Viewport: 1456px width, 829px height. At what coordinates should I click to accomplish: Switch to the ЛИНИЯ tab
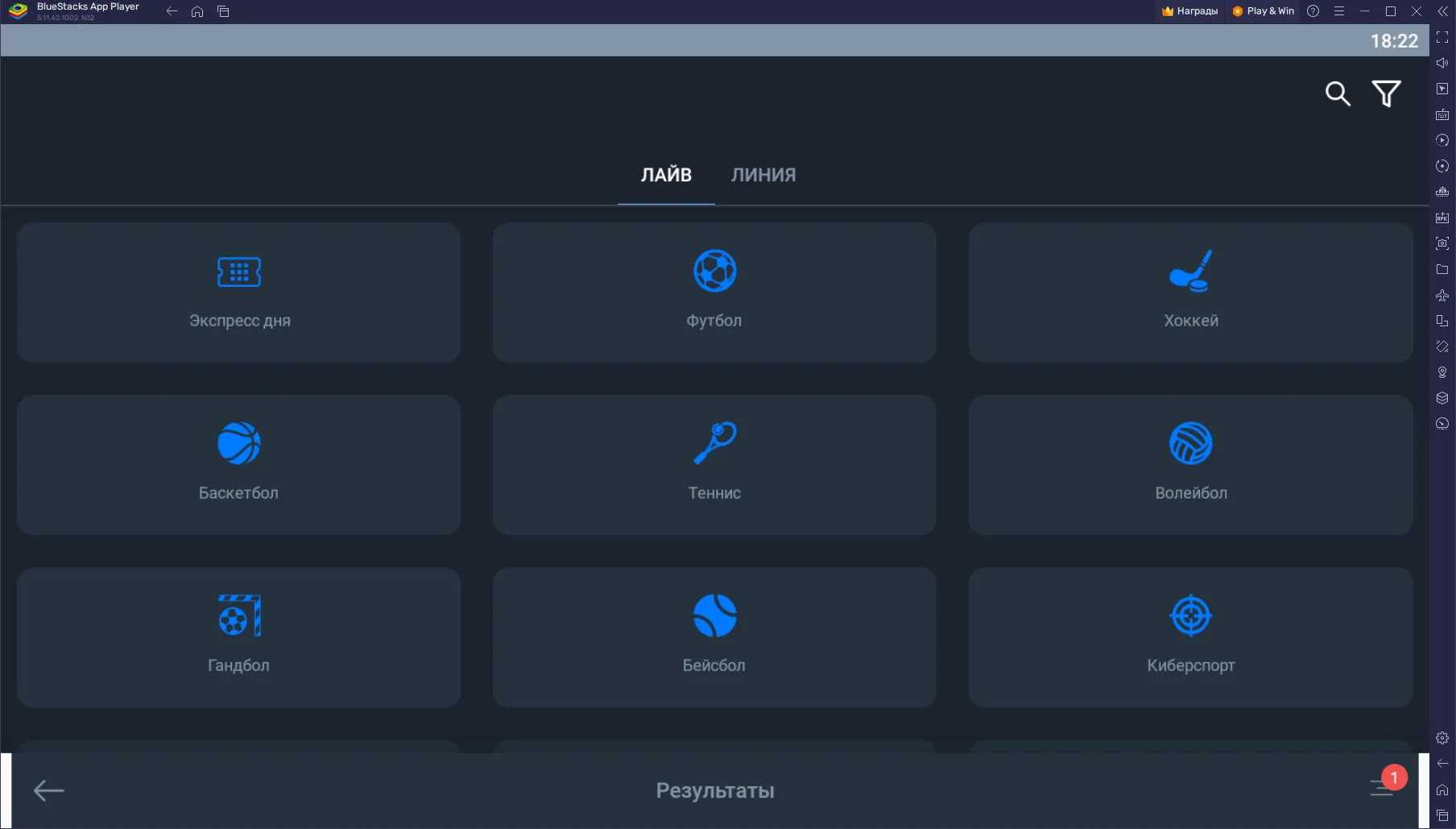point(763,175)
